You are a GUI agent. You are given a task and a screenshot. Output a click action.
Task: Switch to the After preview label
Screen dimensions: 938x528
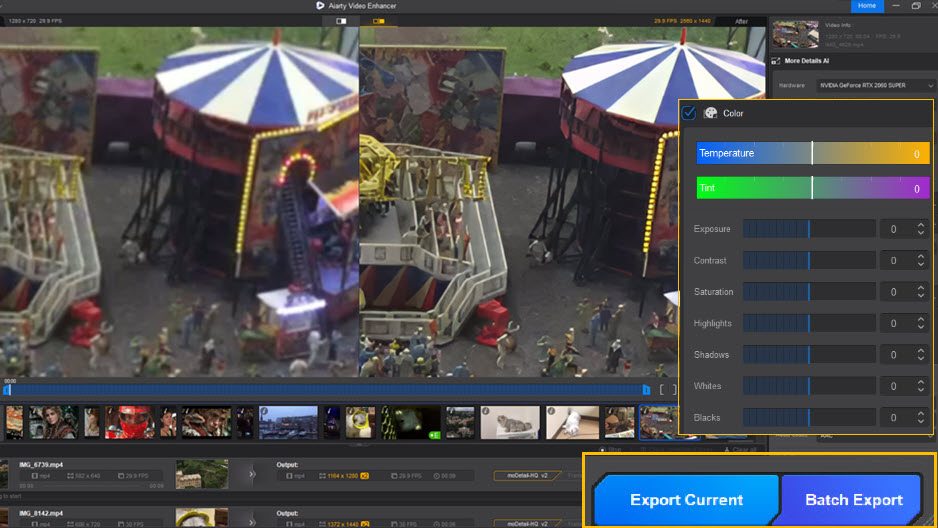[x=741, y=21]
